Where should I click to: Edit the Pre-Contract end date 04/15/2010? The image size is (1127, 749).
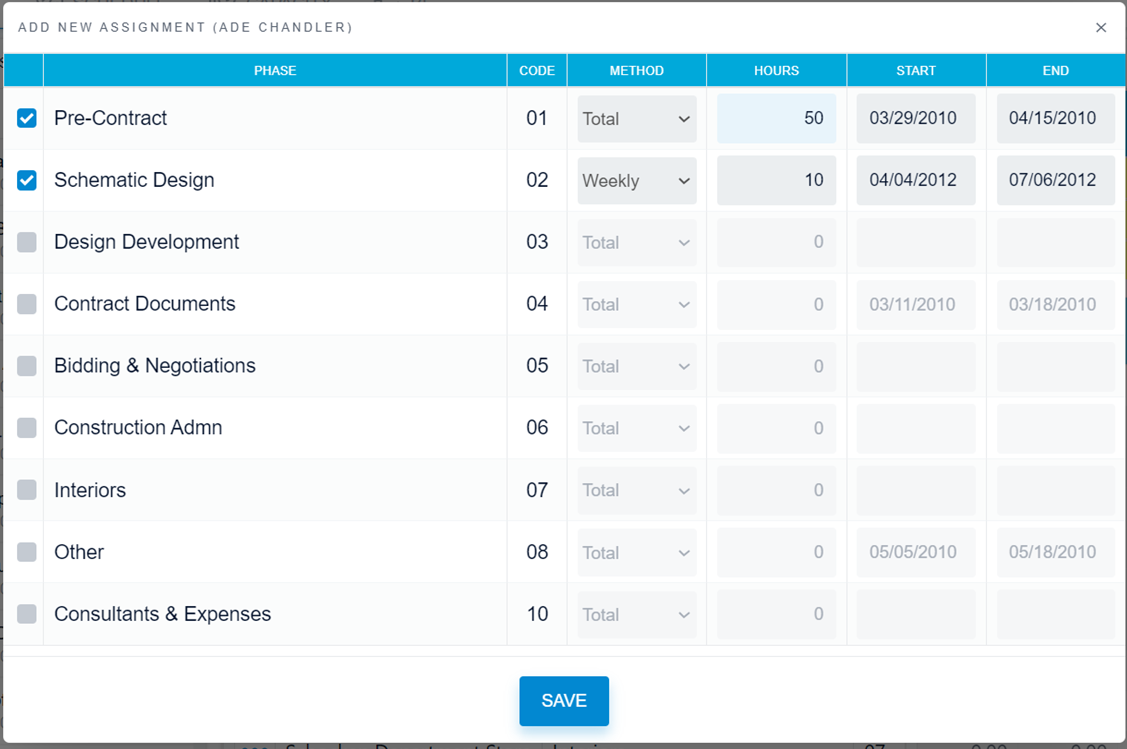pyautogui.click(x=1055, y=118)
